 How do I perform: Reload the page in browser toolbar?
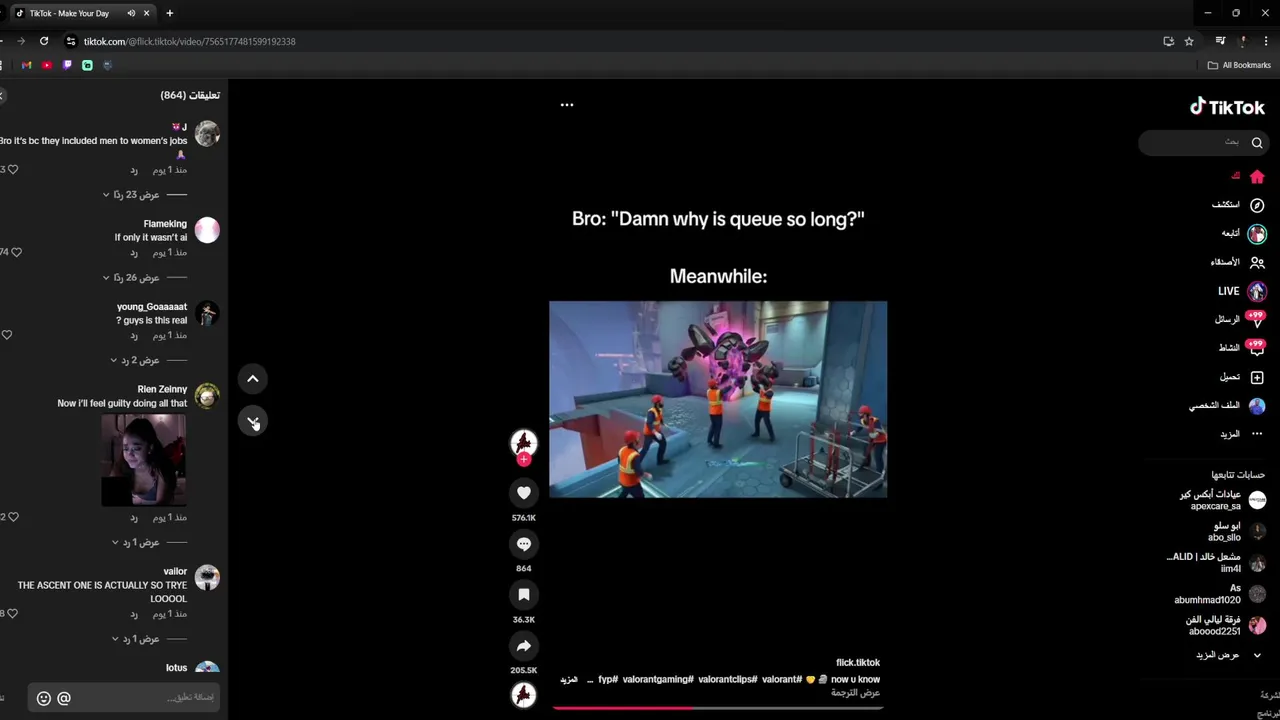click(44, 41)
